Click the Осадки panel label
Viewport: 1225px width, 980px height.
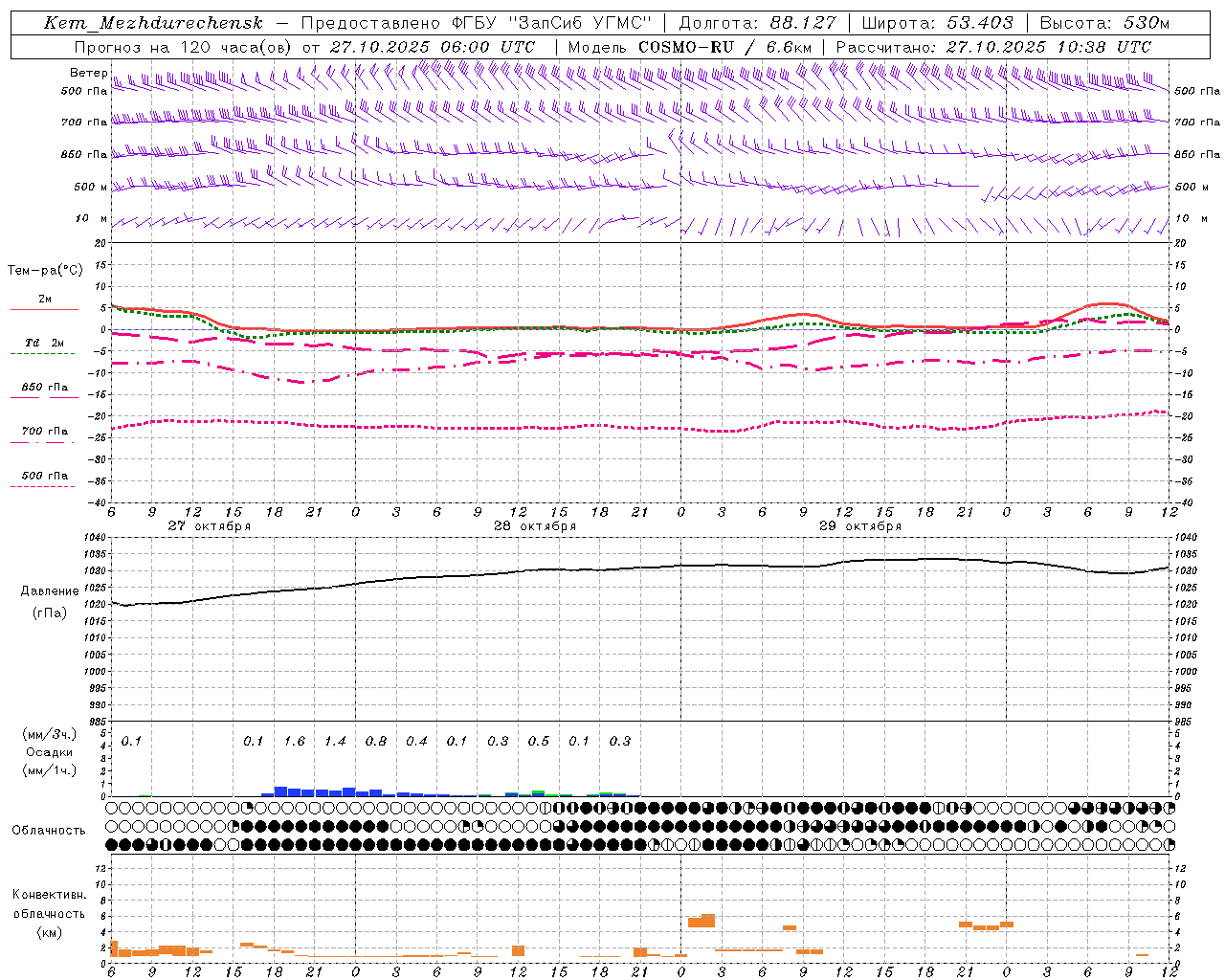(50, 752)
